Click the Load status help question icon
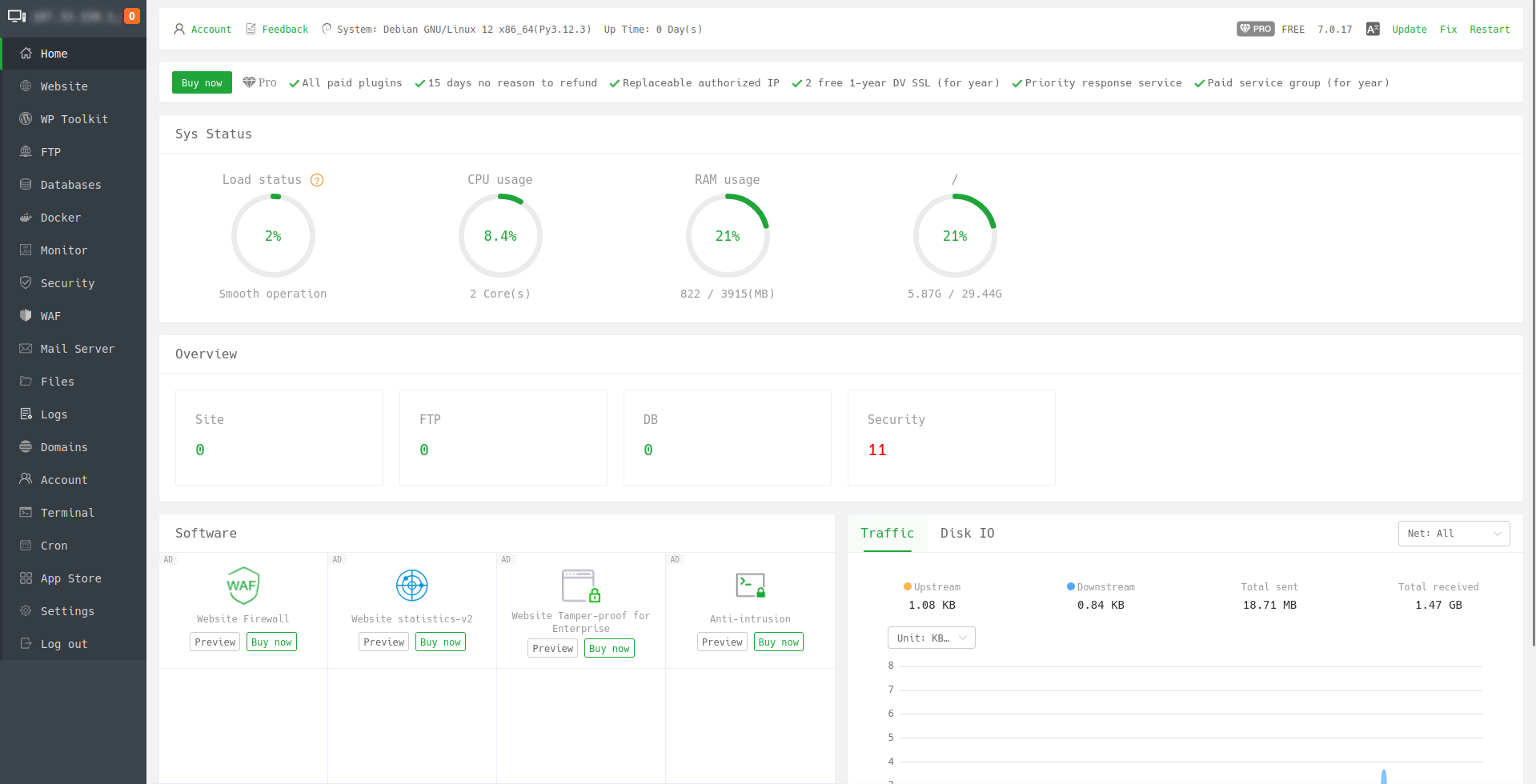This screenshot has height=784, width=1536. pyautogui.click(x=317, y=180)
